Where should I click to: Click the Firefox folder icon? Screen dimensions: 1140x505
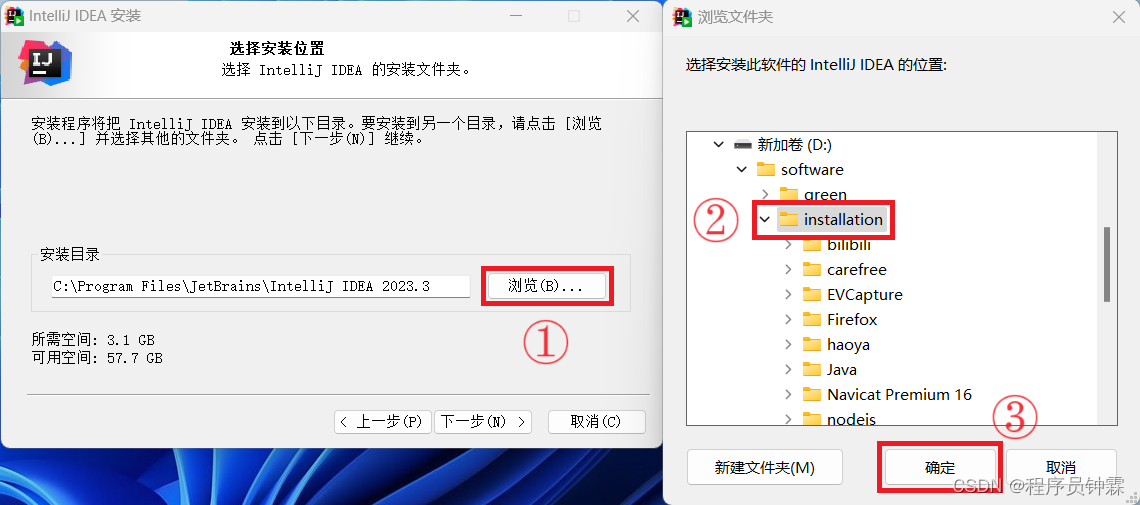(812, 319)
